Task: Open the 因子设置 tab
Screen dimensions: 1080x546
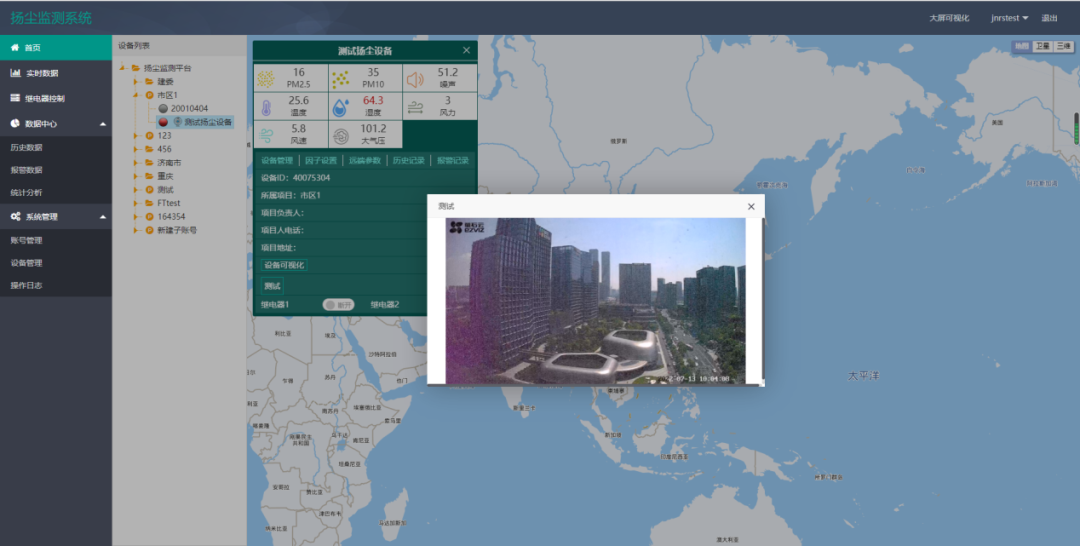Action: tap(321, 160)
